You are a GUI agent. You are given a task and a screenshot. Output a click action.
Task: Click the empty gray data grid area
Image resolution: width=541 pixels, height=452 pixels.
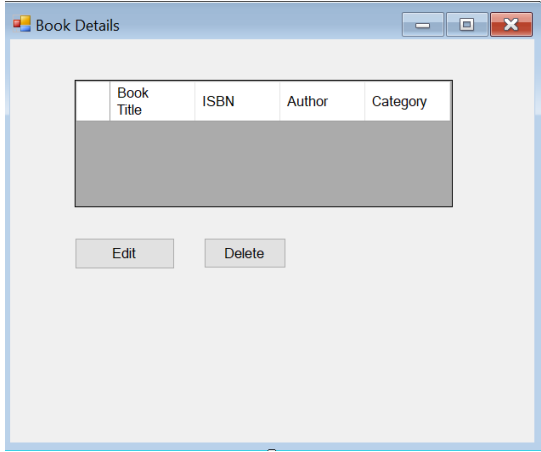(x=264, y=163)
